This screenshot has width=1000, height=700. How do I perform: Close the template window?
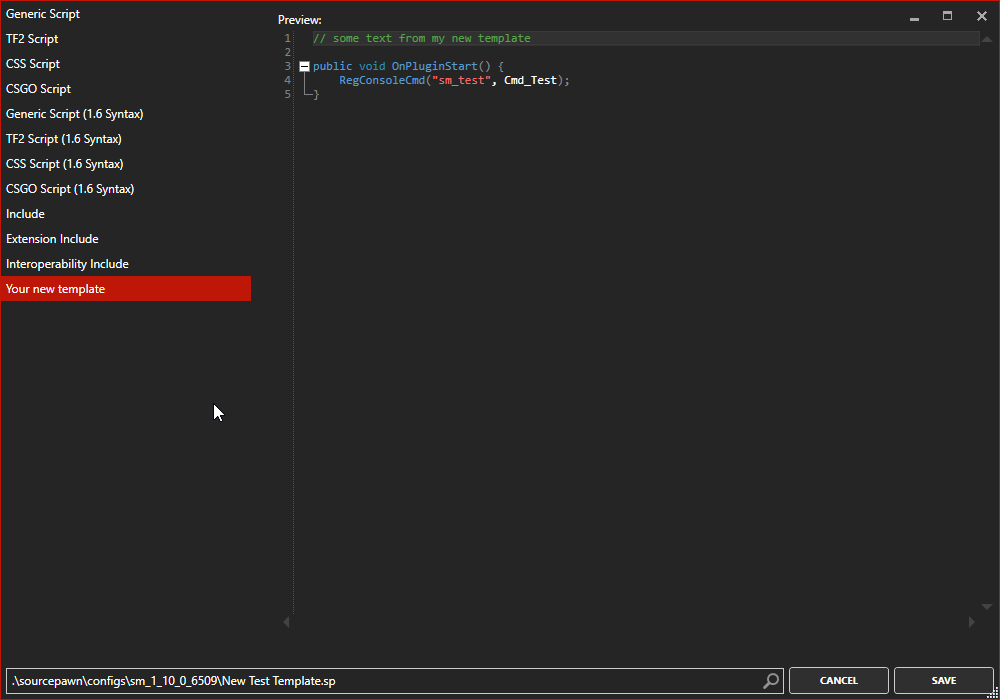982,16
